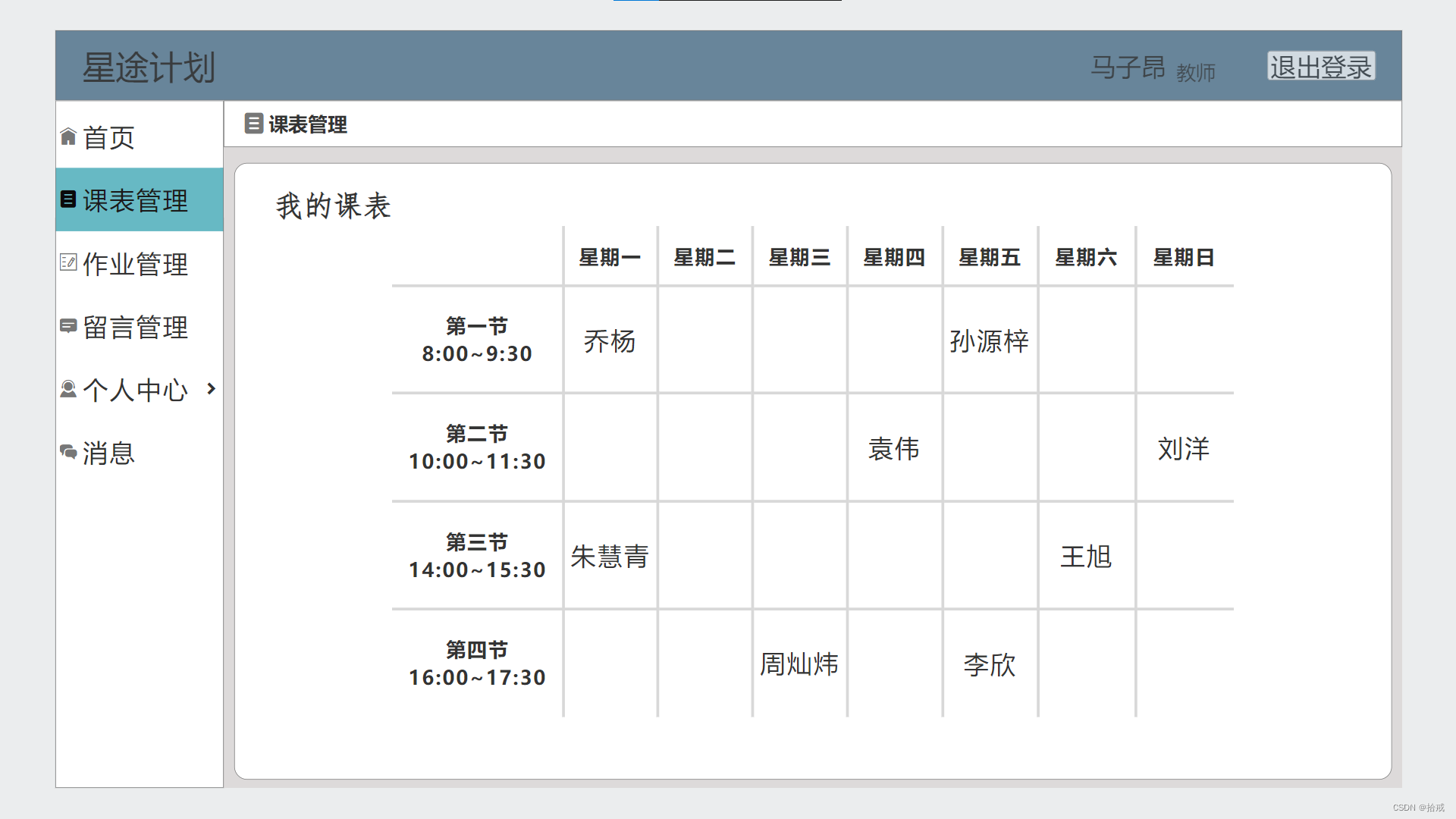1456x819 pixels.
Task: Click the 课表管理 sidebar list icon
Action: coord(68,199)
